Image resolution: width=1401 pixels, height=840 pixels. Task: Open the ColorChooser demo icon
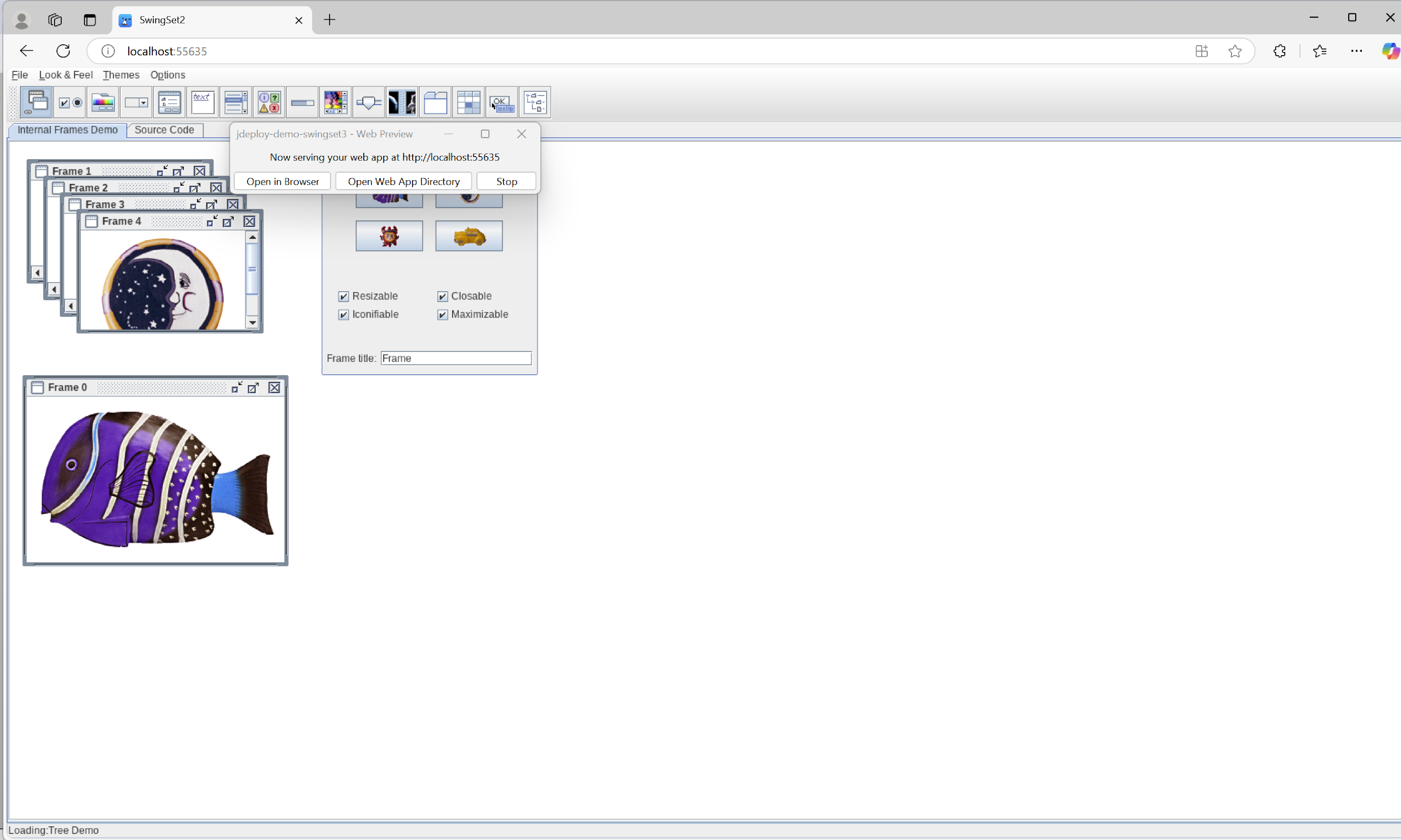coord(103,102)
